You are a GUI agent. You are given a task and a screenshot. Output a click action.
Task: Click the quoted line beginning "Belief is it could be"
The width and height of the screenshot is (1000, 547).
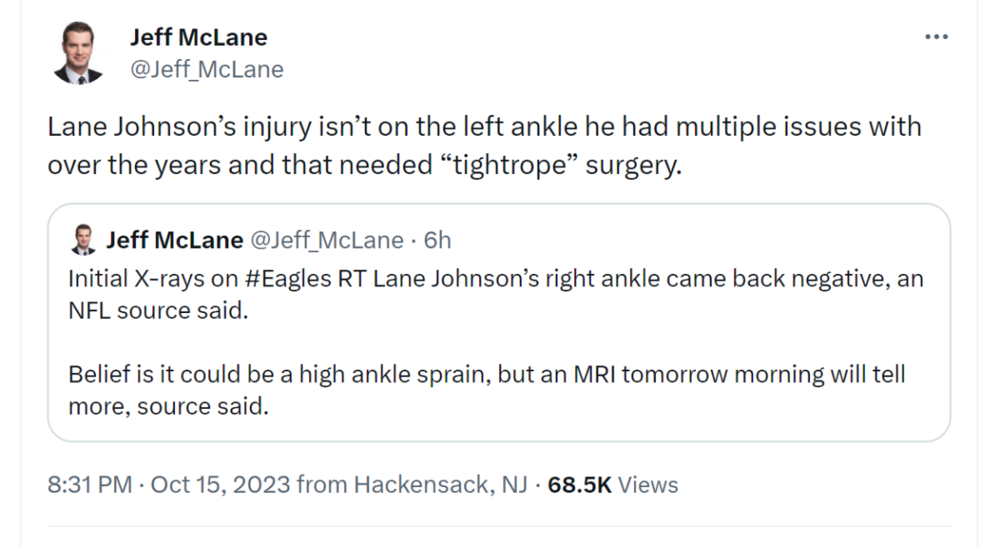[x=486, y=375]
